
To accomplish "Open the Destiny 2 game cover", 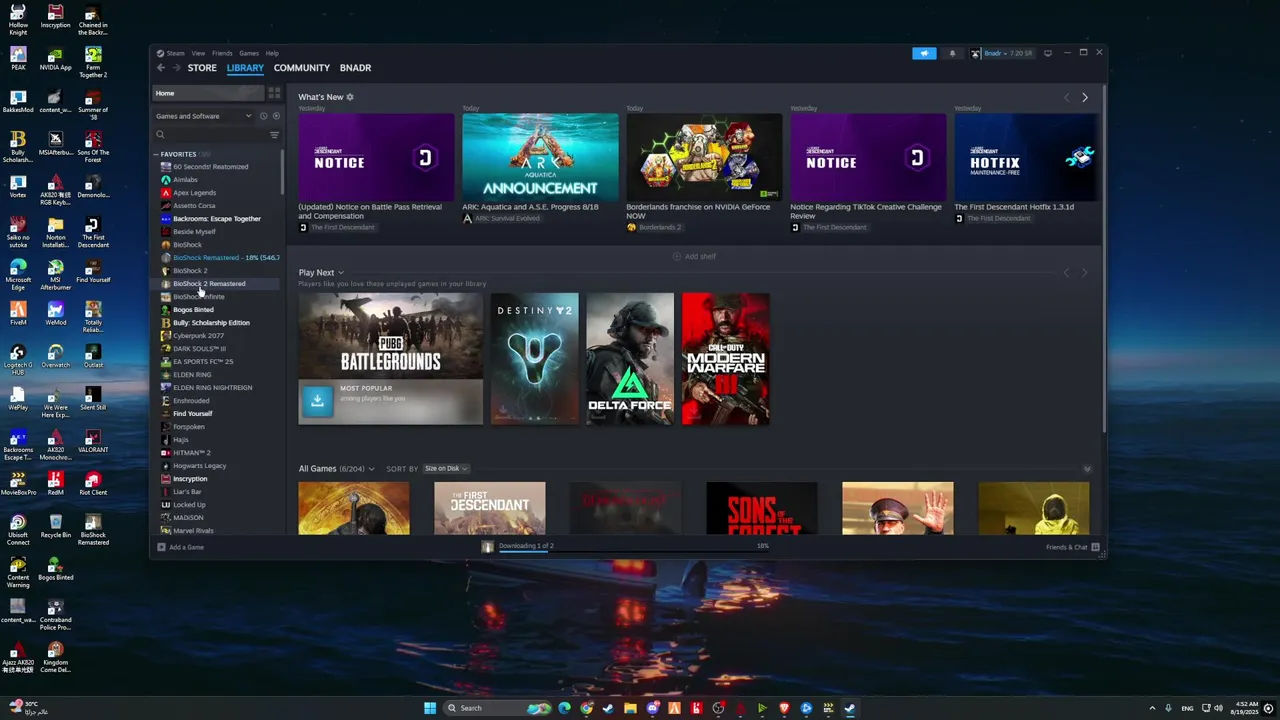I will pos(534,359).
